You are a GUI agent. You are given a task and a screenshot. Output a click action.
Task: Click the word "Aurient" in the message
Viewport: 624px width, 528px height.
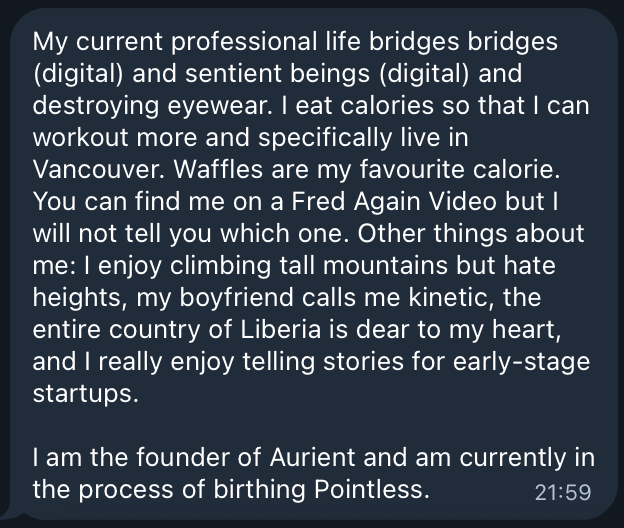click(312, 457)
